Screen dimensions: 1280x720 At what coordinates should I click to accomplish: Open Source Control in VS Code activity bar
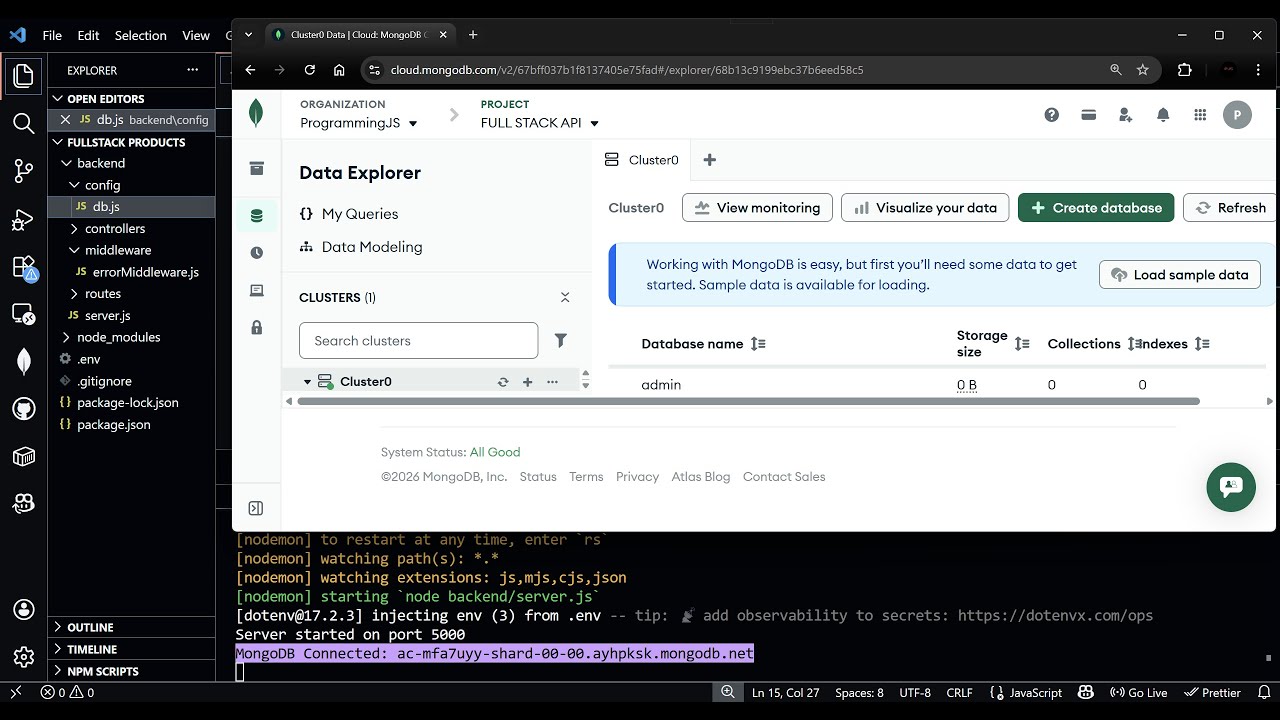pyautogui.click(x=23, y=171)
